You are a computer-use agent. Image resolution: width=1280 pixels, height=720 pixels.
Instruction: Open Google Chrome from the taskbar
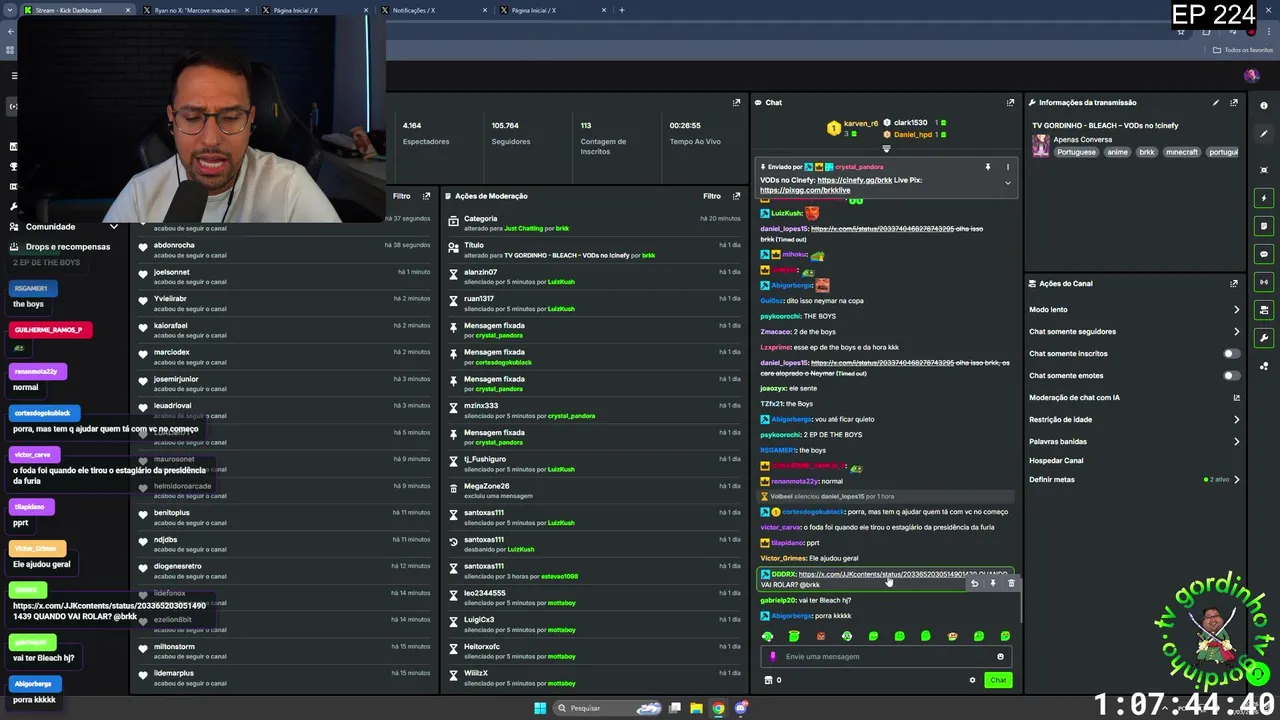click(x=718, y=708)
